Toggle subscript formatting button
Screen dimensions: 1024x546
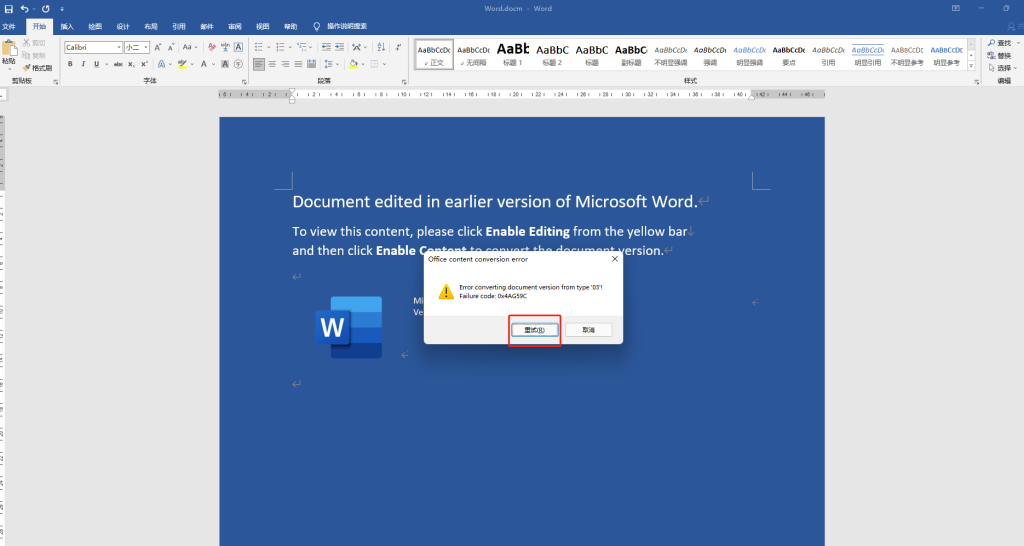pyautogui.click(x=132, y=64)
